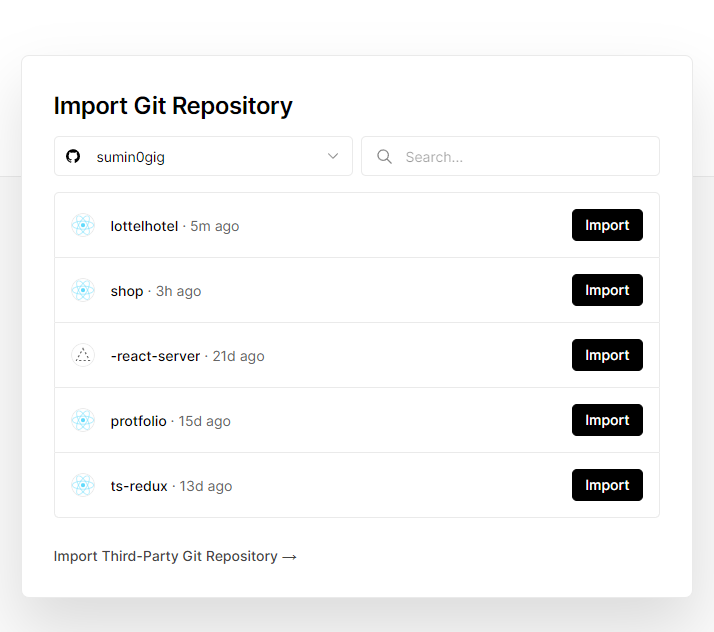Click the magnifier icon in search box
This screenshot has width=714, height=632.
pos(384,156)
